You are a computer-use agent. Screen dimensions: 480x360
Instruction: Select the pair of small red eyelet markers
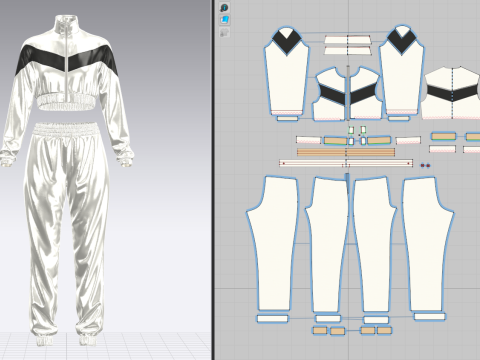click(425, 165)
